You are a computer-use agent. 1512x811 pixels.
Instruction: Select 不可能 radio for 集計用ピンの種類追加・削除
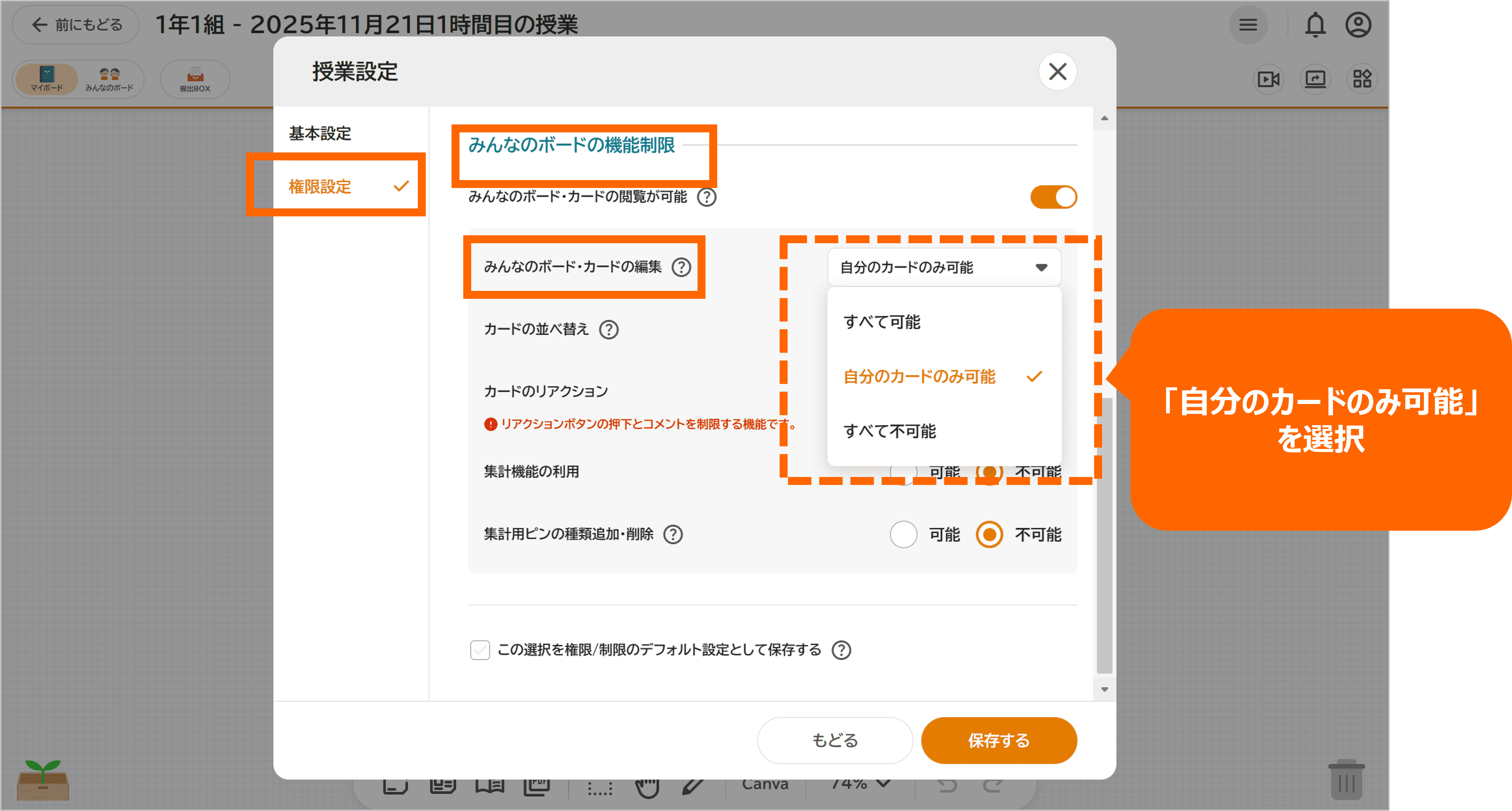pos(989,534)
